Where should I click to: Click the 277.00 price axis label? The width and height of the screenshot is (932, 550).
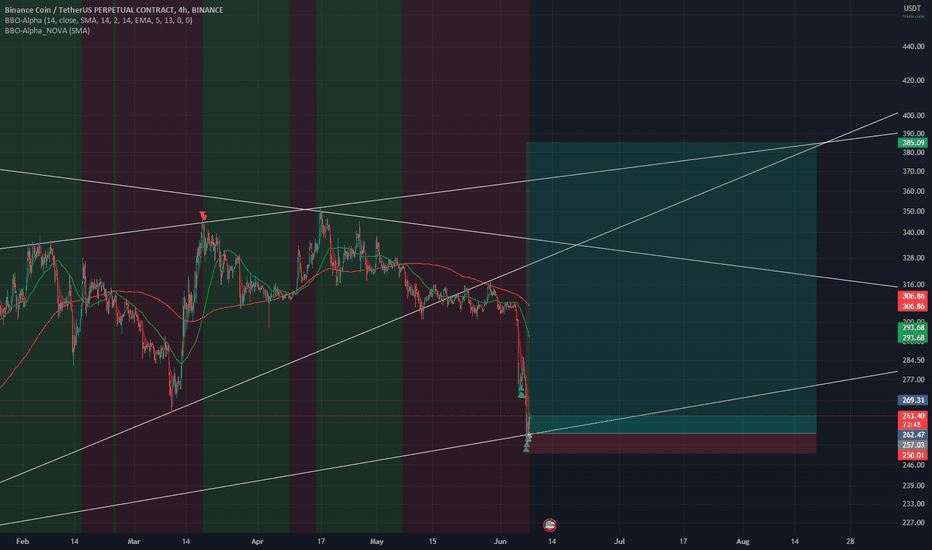coord(912,379)
